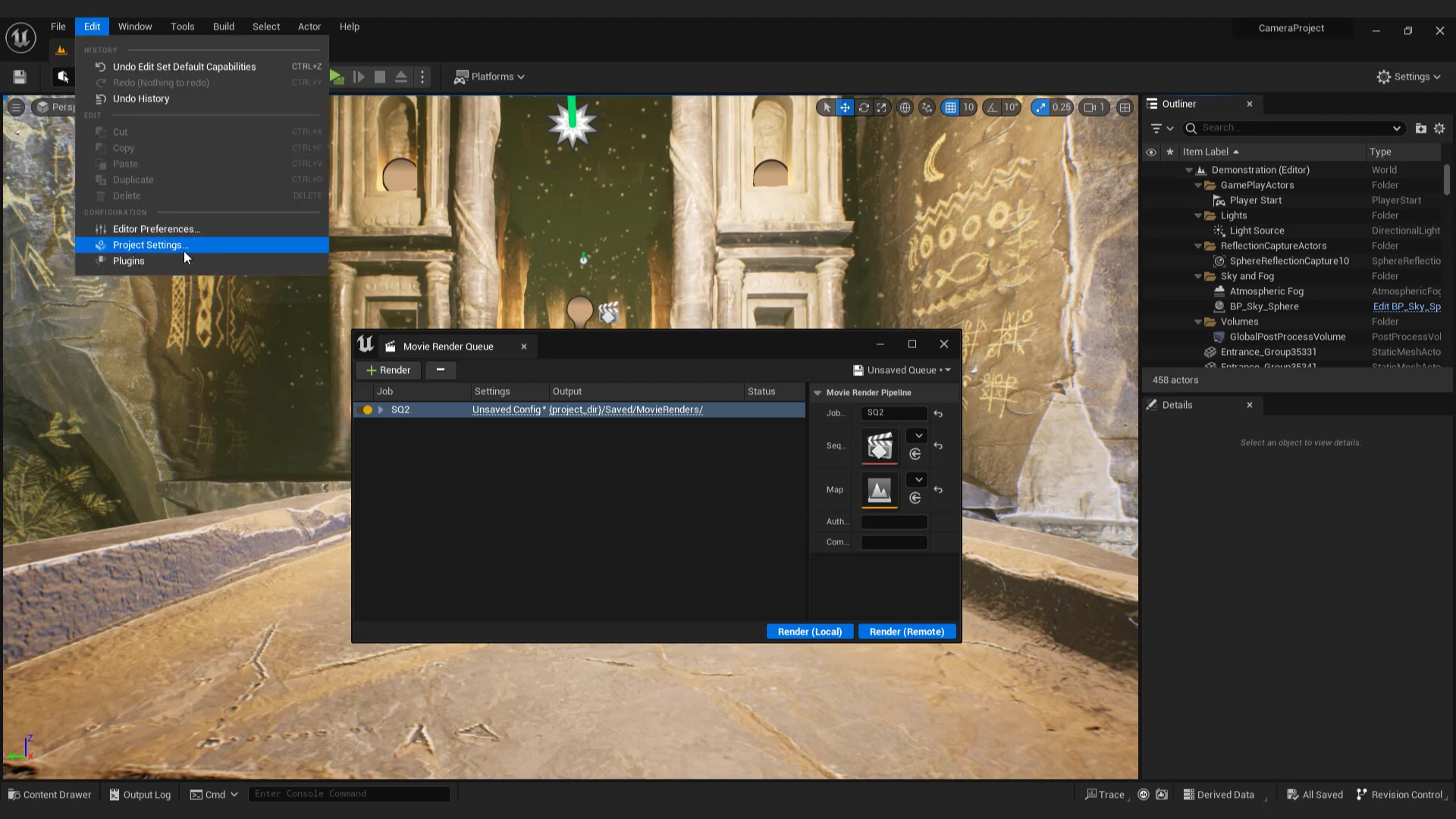1456x819 pixels.
Task: Click the sequence thumbnail in Movie Render Pipeline
Action: click(880, 446)
